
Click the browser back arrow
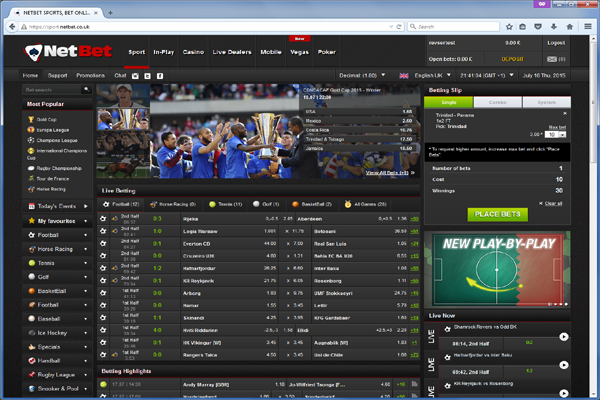click(x=12, y=26)
